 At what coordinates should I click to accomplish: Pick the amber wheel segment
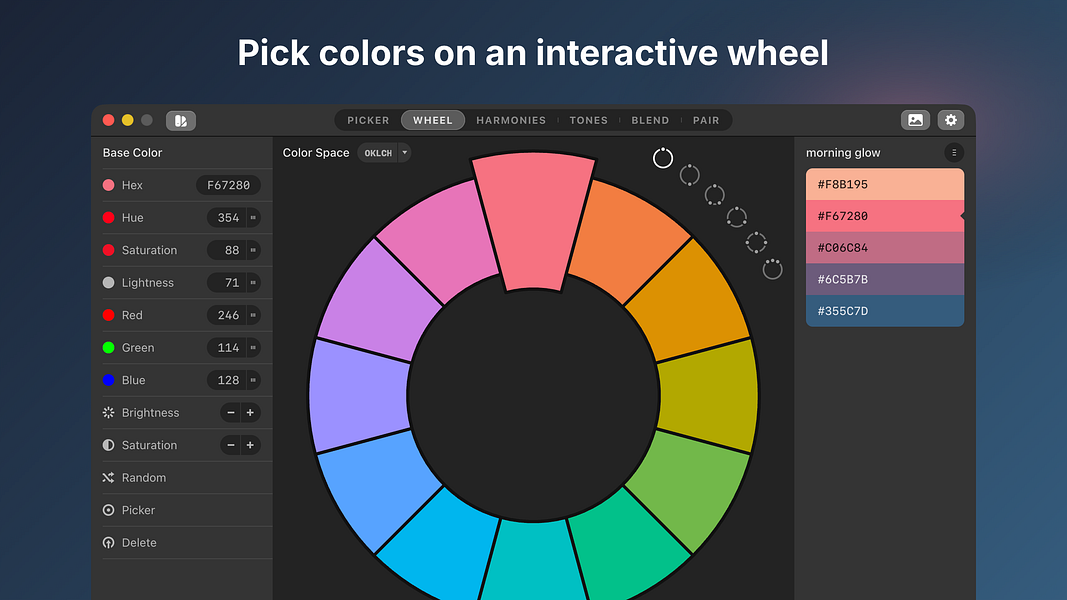691,303
